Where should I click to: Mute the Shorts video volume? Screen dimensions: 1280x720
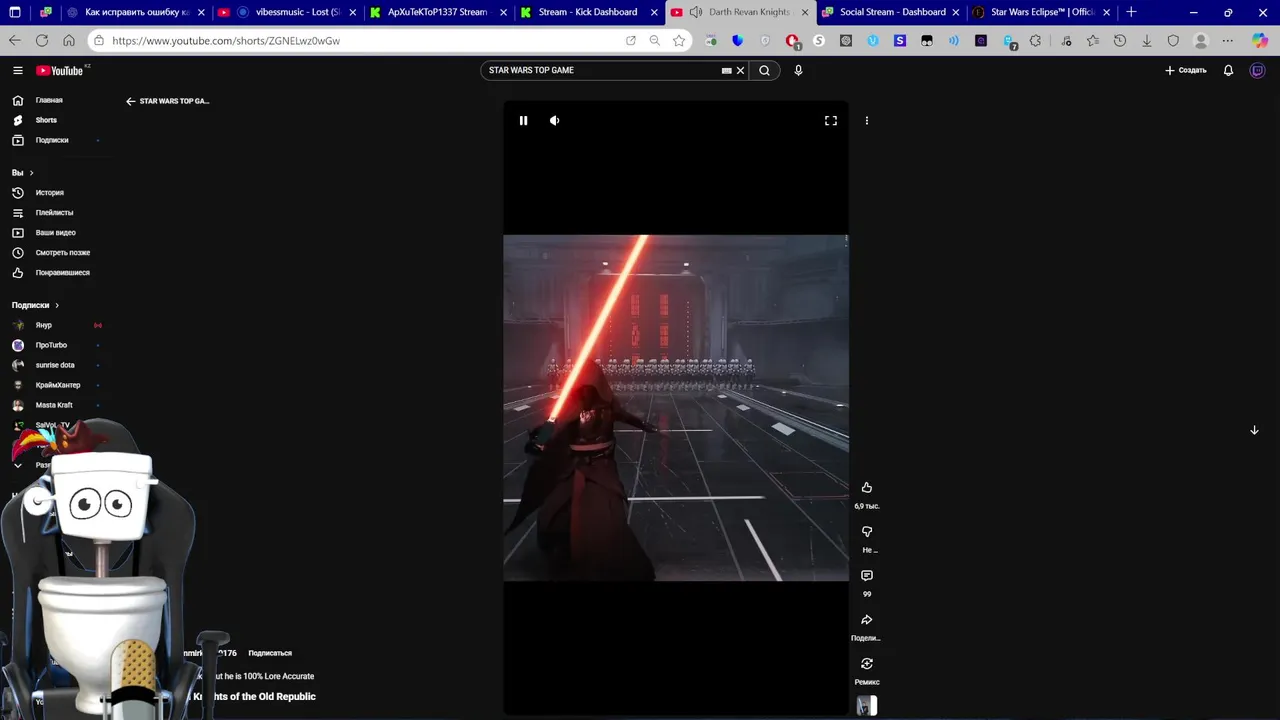click(x=555, y=120)
